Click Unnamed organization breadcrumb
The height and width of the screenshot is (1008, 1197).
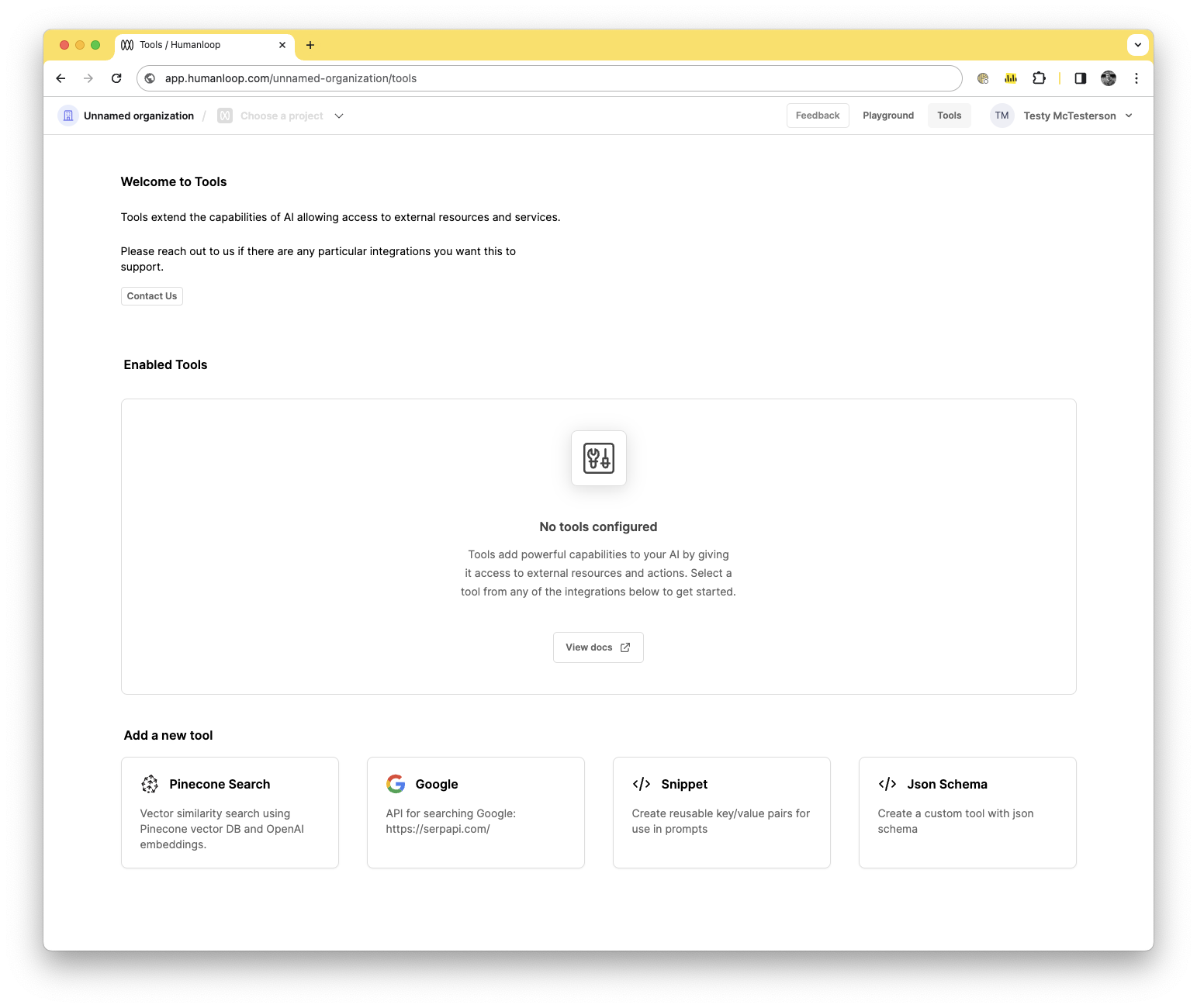(x=139, y=116)
